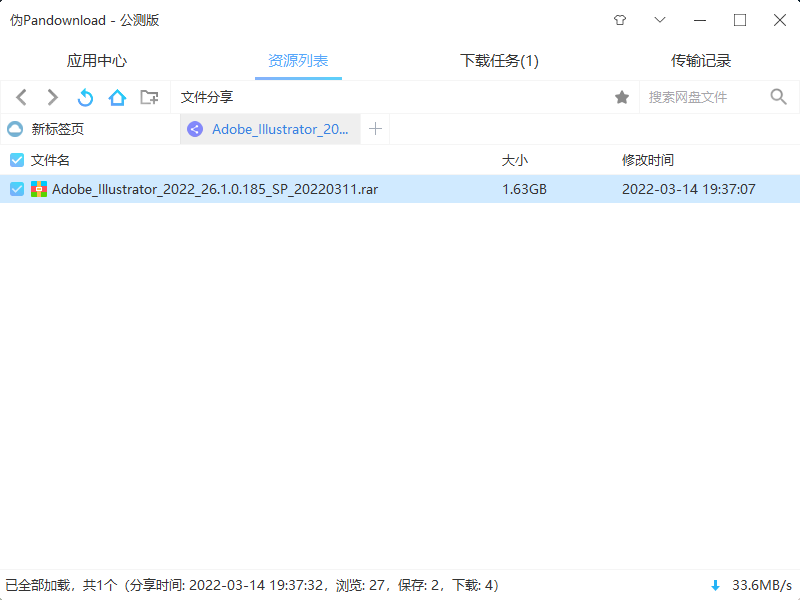Open 下载任务(1) tab
This screenshot has width=800, height=600.
(499, 61)
